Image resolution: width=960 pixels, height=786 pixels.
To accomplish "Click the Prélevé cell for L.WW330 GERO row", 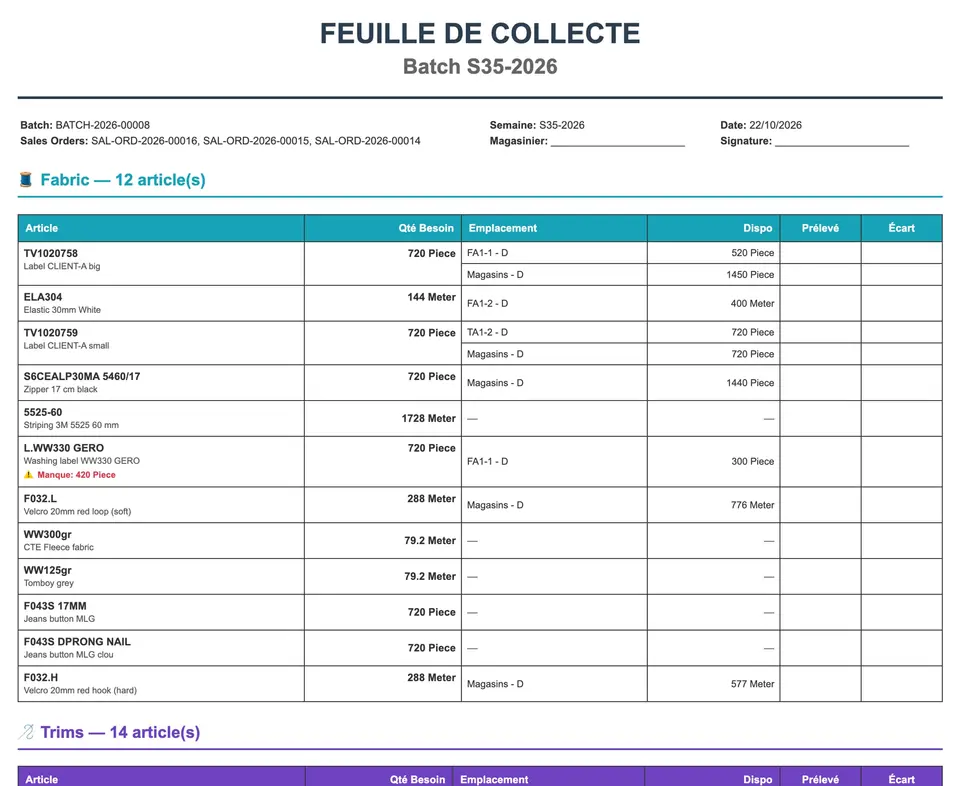I will [x=820, y=462].
